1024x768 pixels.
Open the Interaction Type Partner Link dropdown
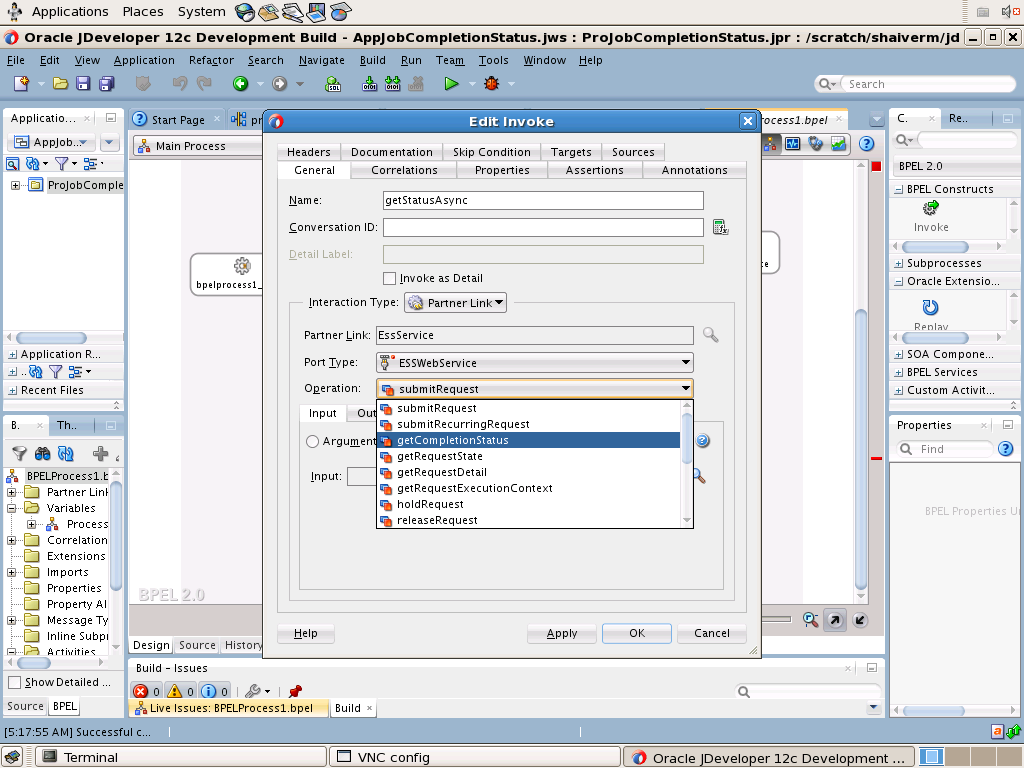coord(456,303)
